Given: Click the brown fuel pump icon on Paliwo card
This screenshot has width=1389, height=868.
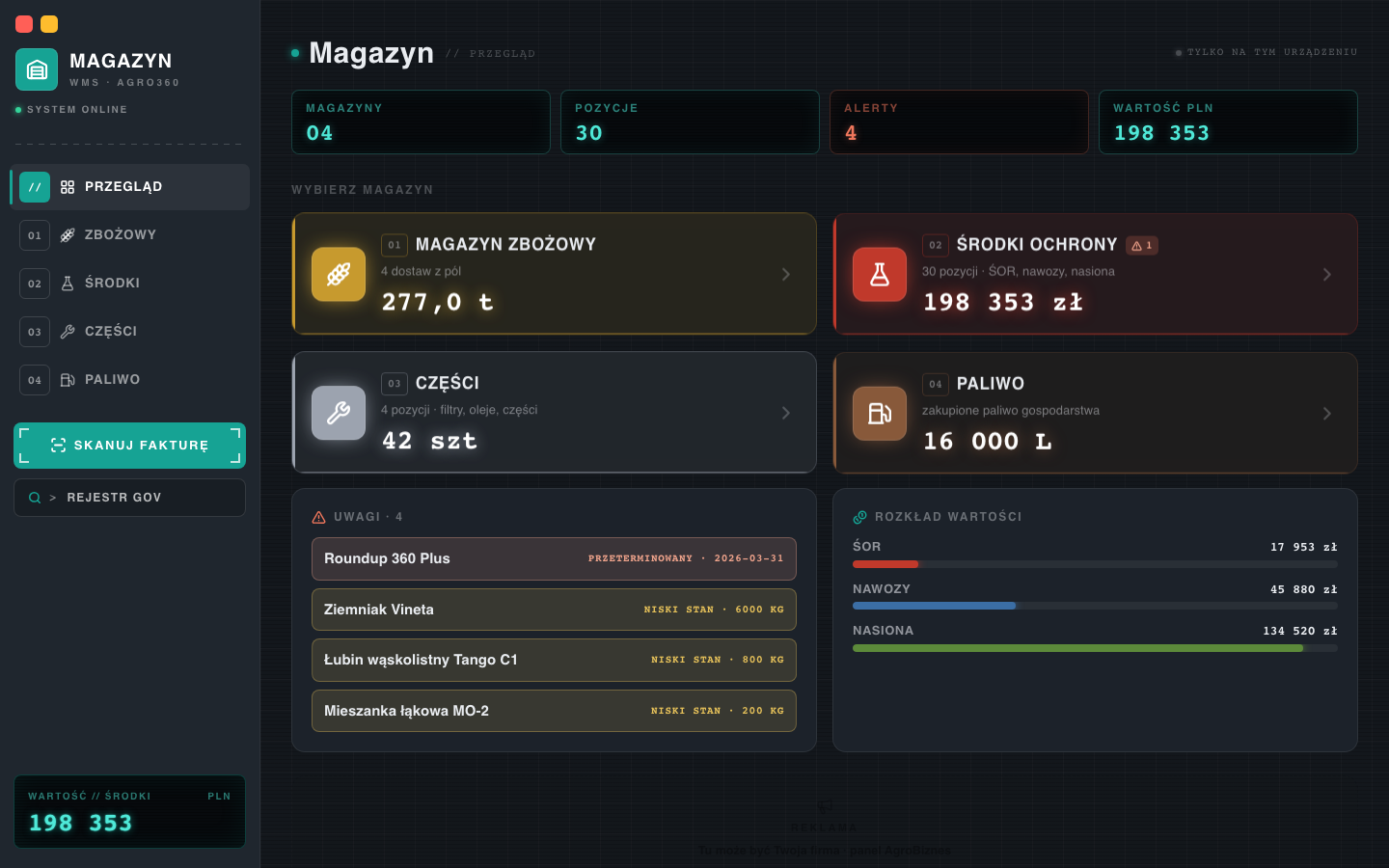Looking at the screenshot, I should (880, 413).
